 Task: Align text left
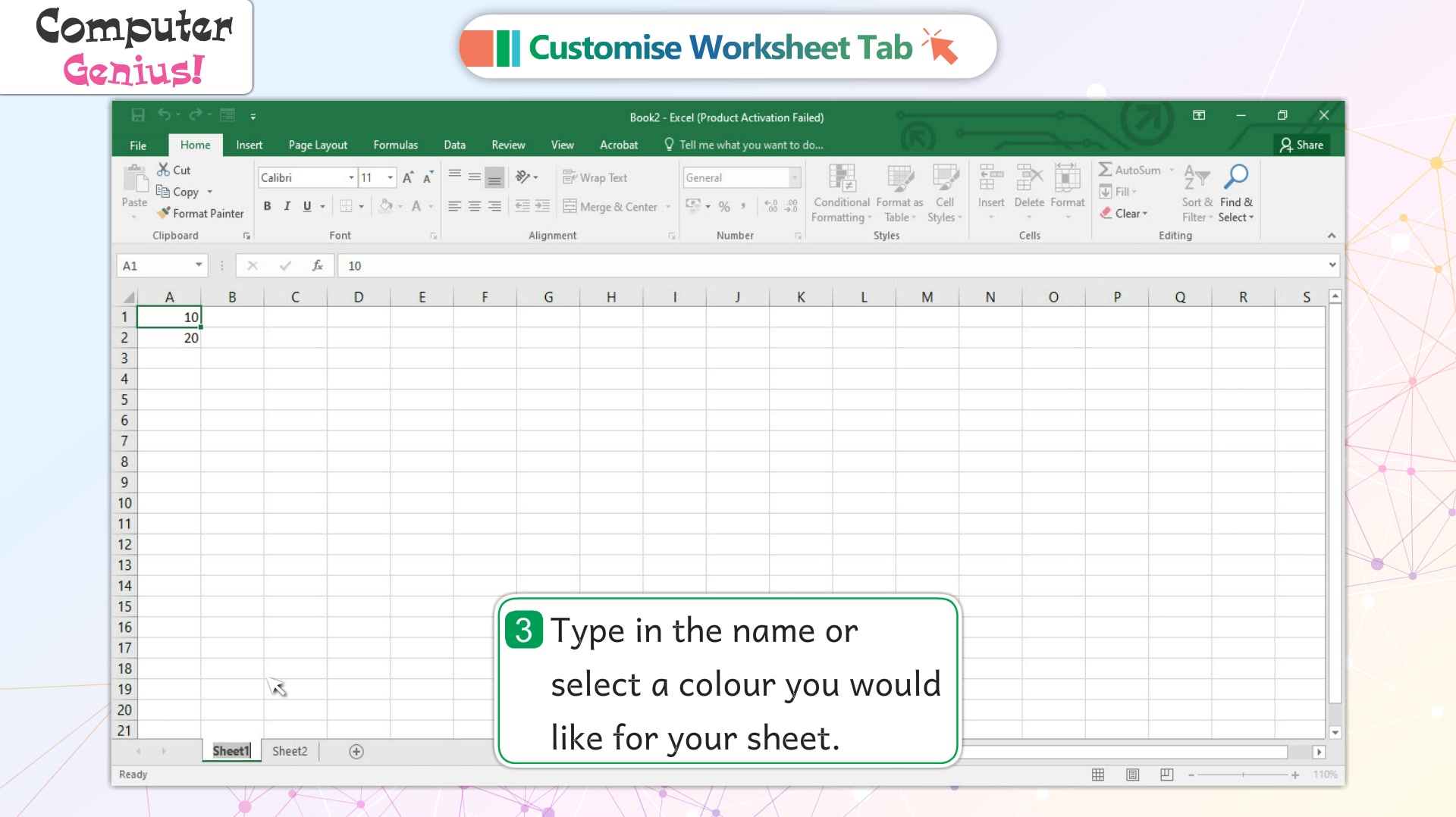click(454, 206)
